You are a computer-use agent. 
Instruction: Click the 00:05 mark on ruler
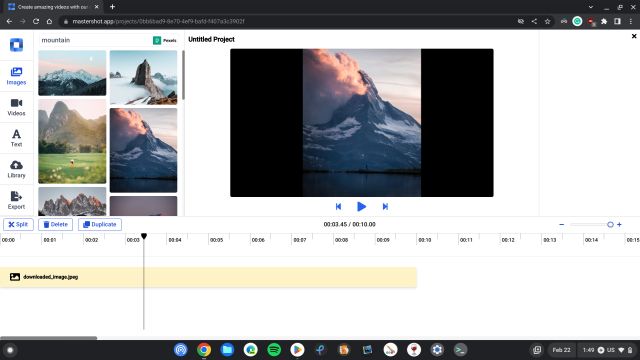point(216,240)
